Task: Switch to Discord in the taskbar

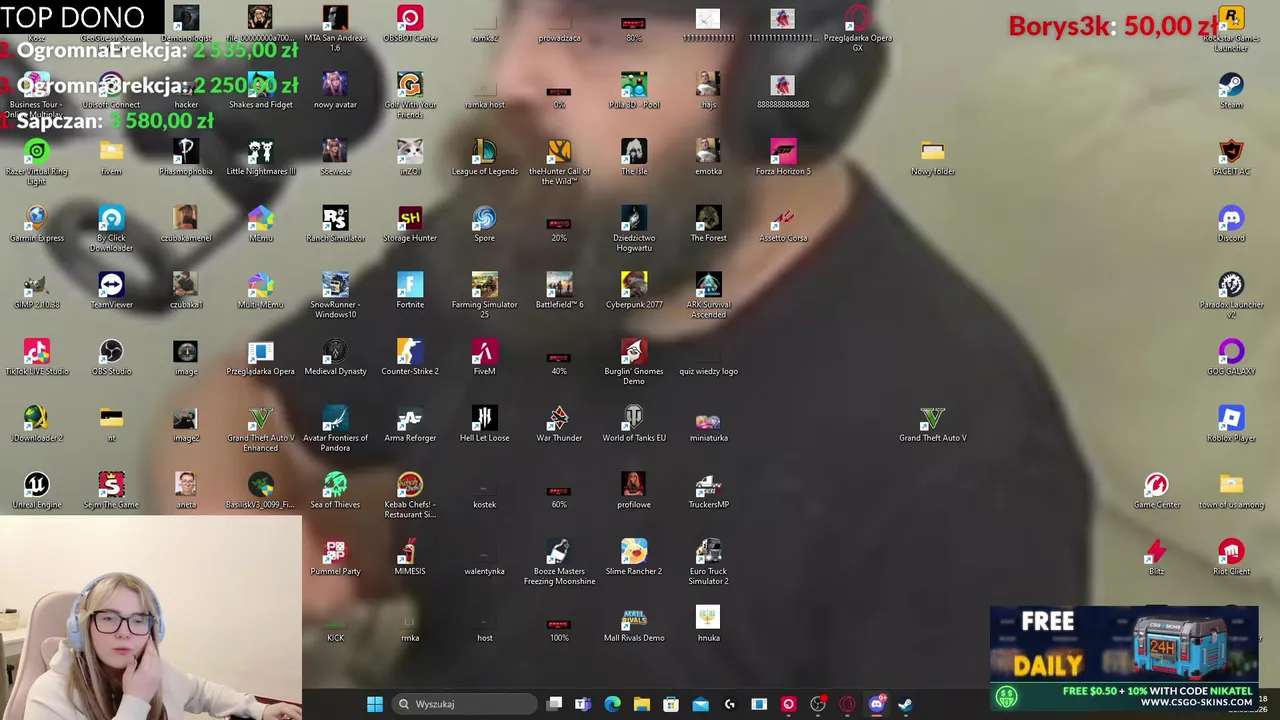Action: 876,704
